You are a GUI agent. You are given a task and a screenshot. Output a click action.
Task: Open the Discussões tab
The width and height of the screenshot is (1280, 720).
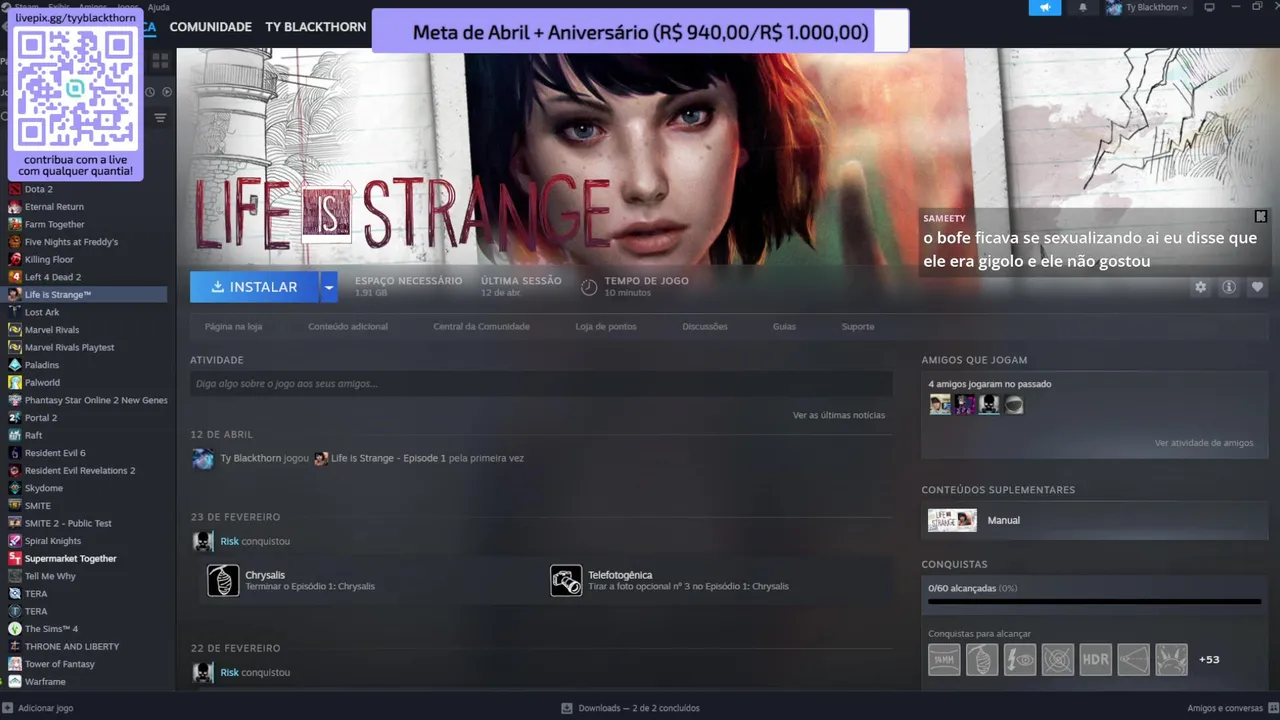tap(705, 327)
